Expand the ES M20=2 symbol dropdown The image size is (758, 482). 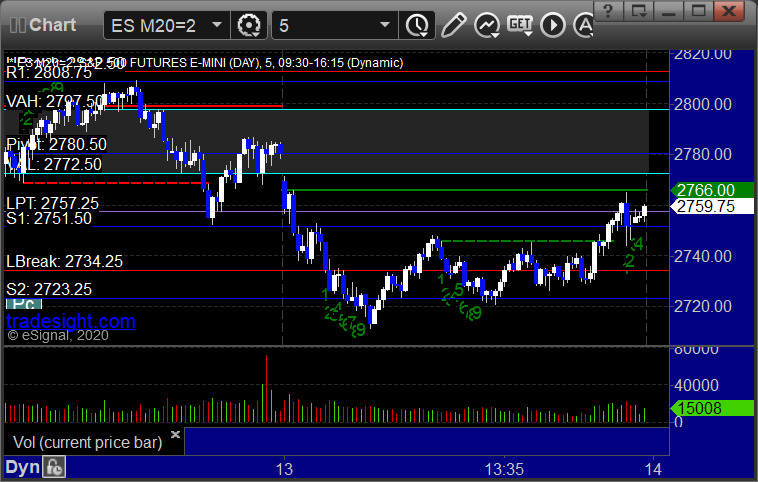[217, 25]
